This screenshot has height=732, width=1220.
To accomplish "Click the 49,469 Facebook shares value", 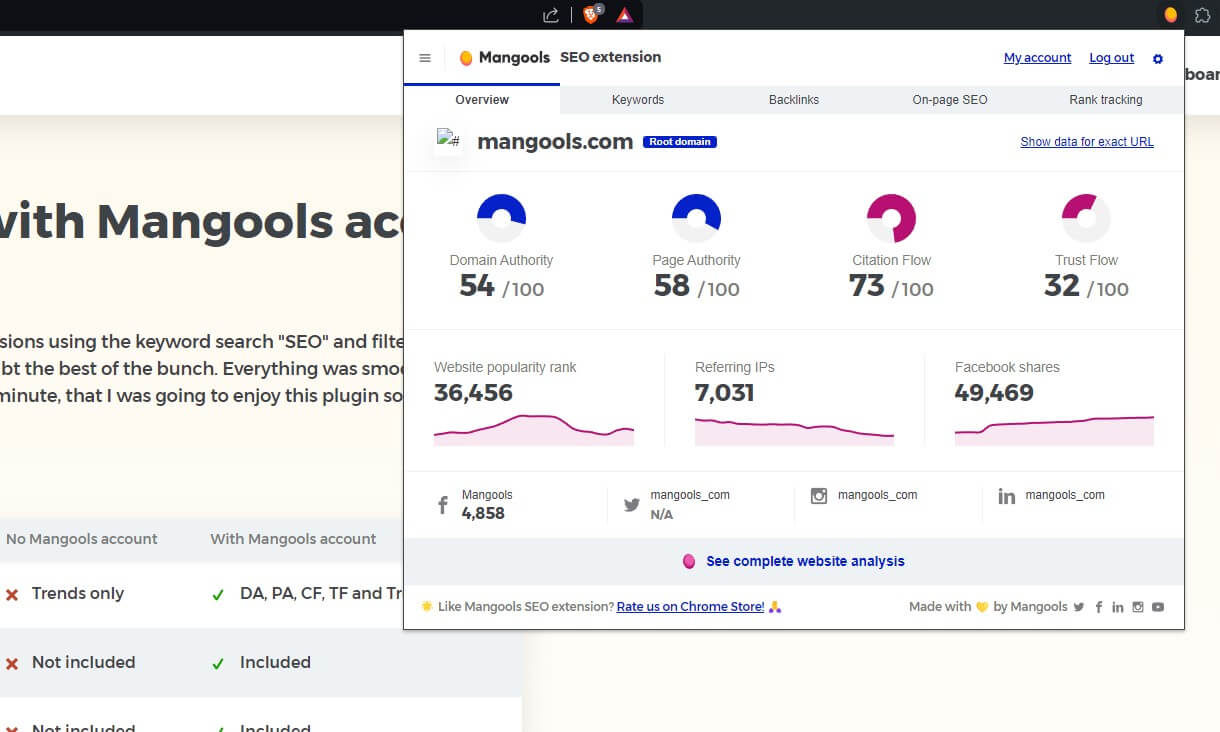I will tap(994, 393).
